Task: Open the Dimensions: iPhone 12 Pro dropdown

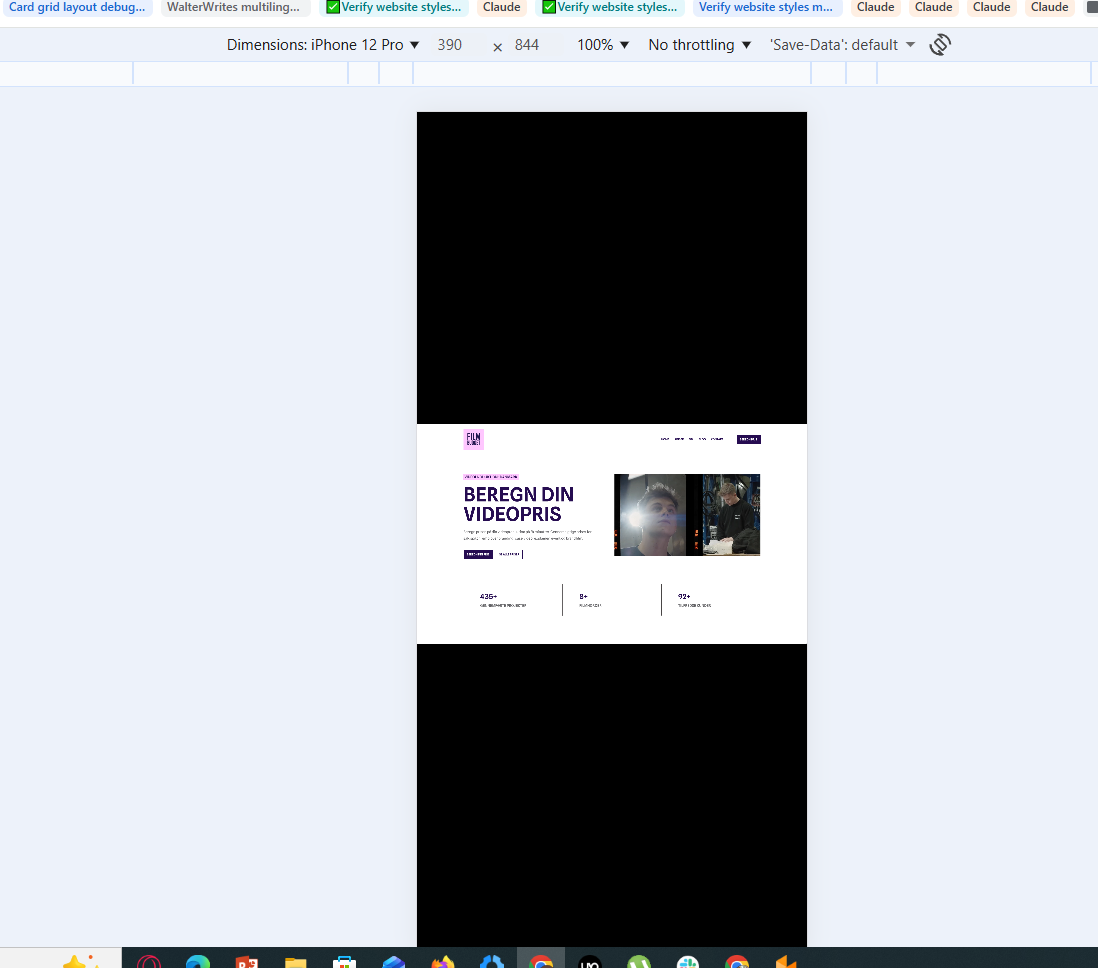Action: 323,45
